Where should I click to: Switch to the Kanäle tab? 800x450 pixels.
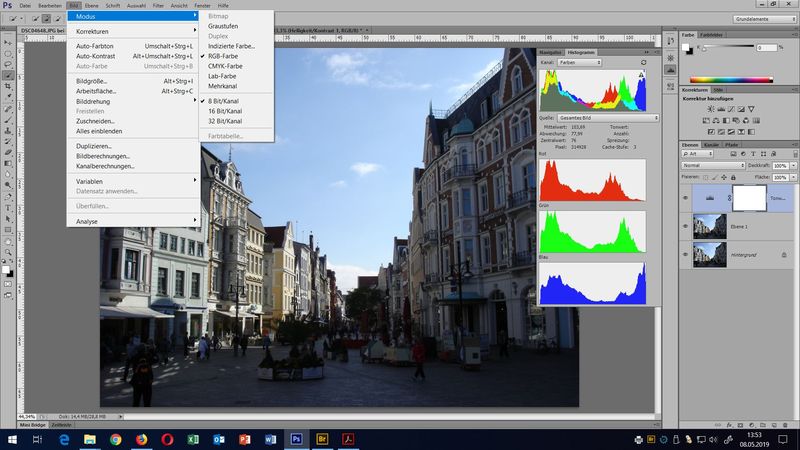pyautogui.click(x=711, y=145)
